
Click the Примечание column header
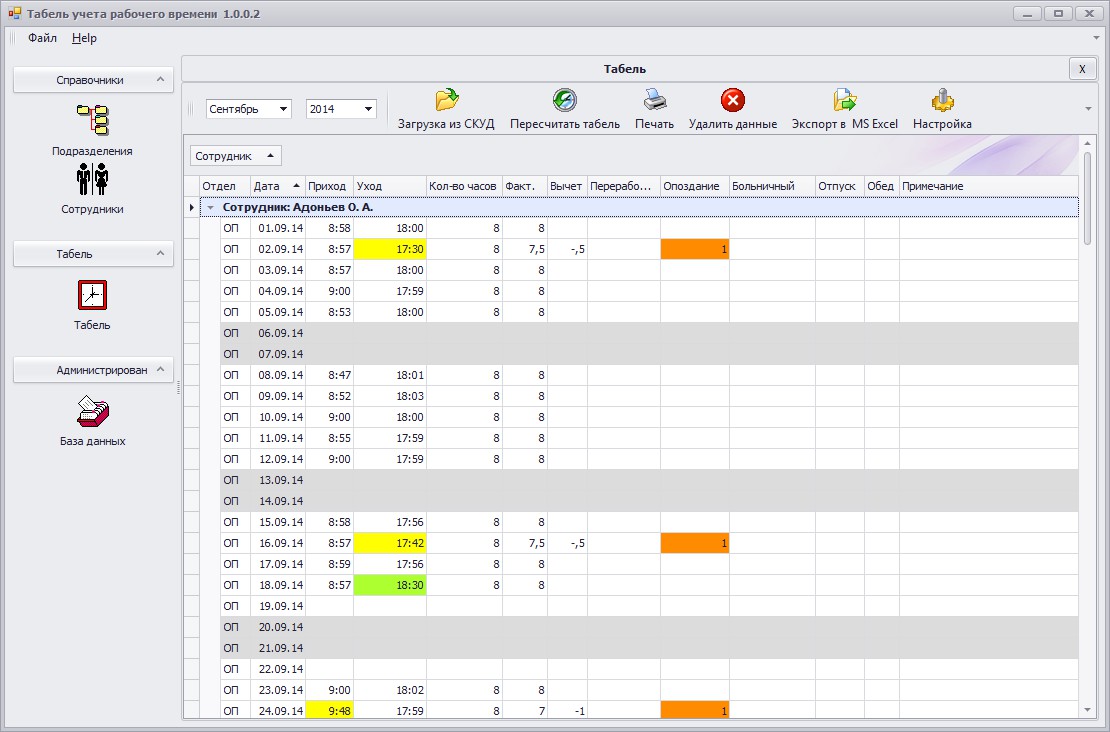pos(988,186)
